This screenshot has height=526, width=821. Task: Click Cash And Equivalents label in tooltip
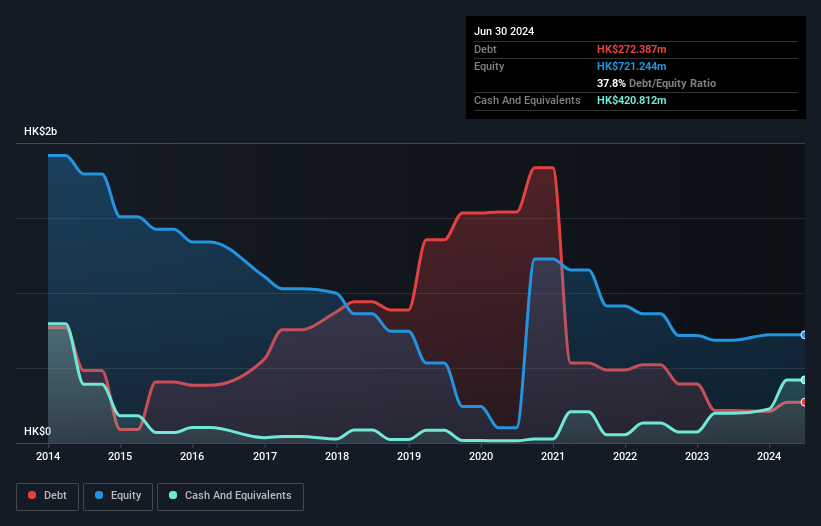(527, 100)
